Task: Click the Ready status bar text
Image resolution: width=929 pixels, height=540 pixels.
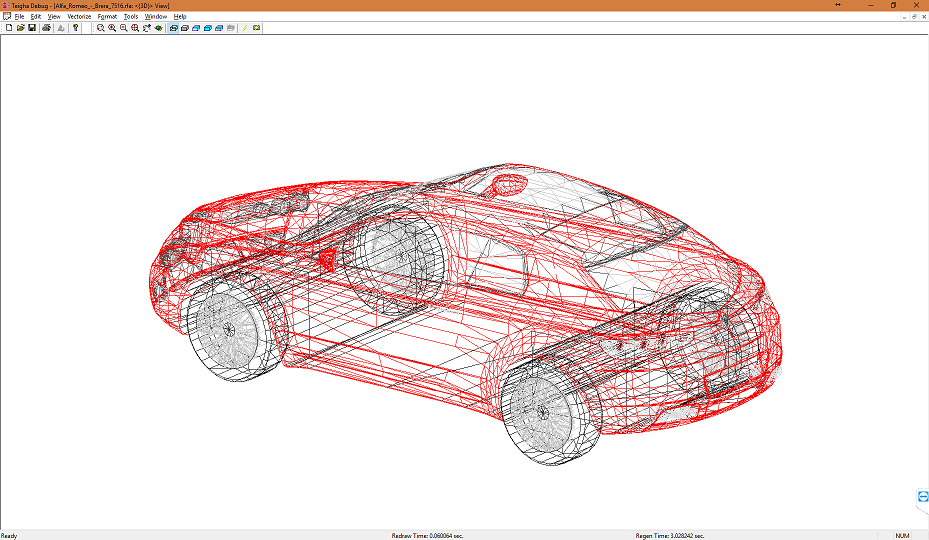Action: click(9, 535)
